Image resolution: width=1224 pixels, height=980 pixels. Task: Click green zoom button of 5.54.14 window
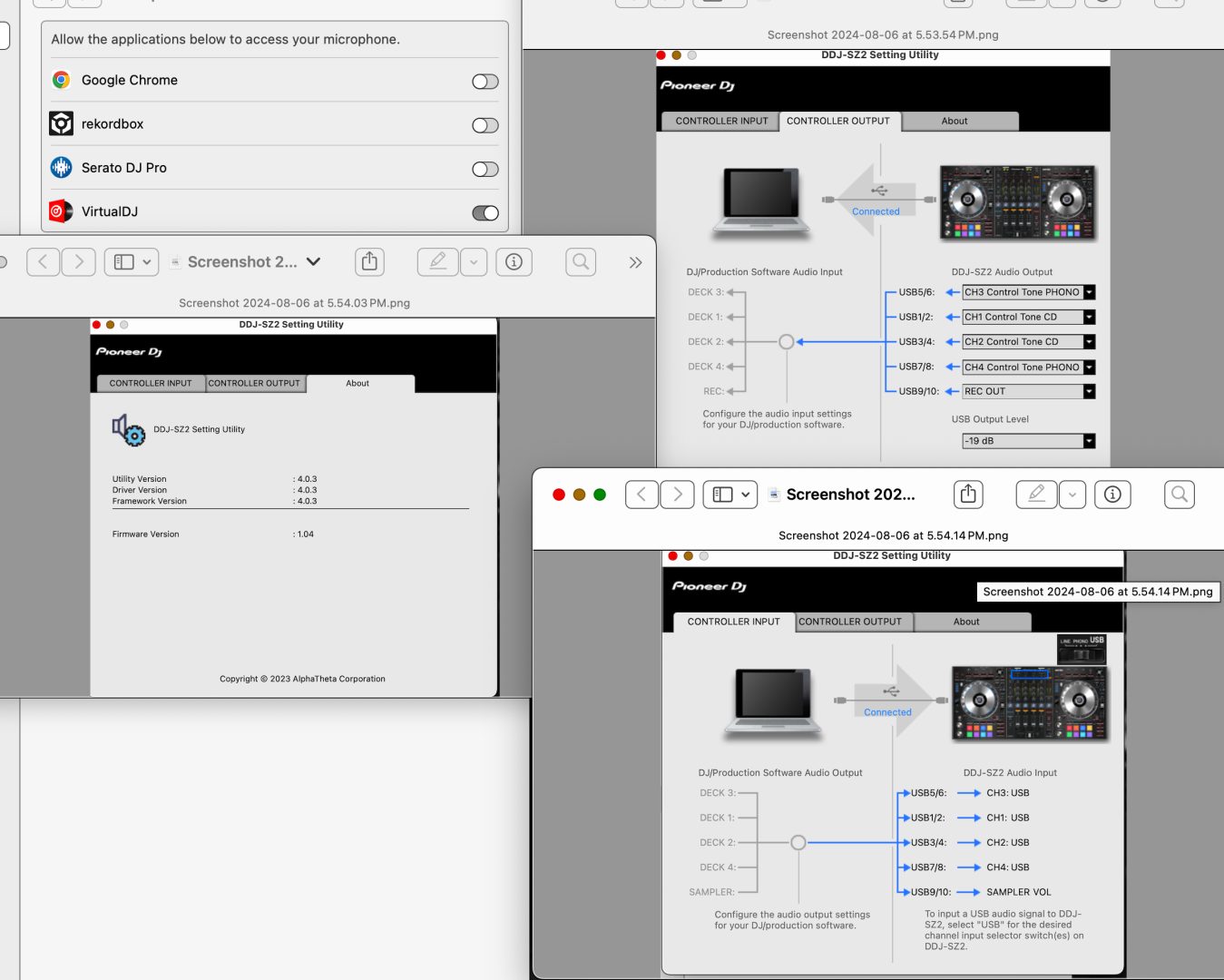click(x=600, y=495)
